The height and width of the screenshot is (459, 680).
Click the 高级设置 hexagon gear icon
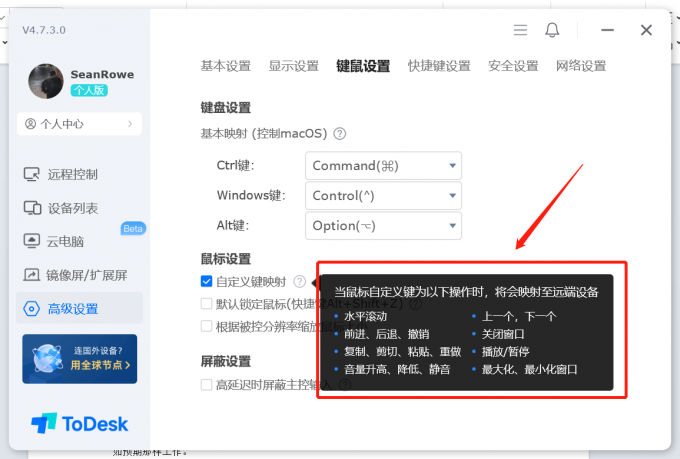pos(31,309)
